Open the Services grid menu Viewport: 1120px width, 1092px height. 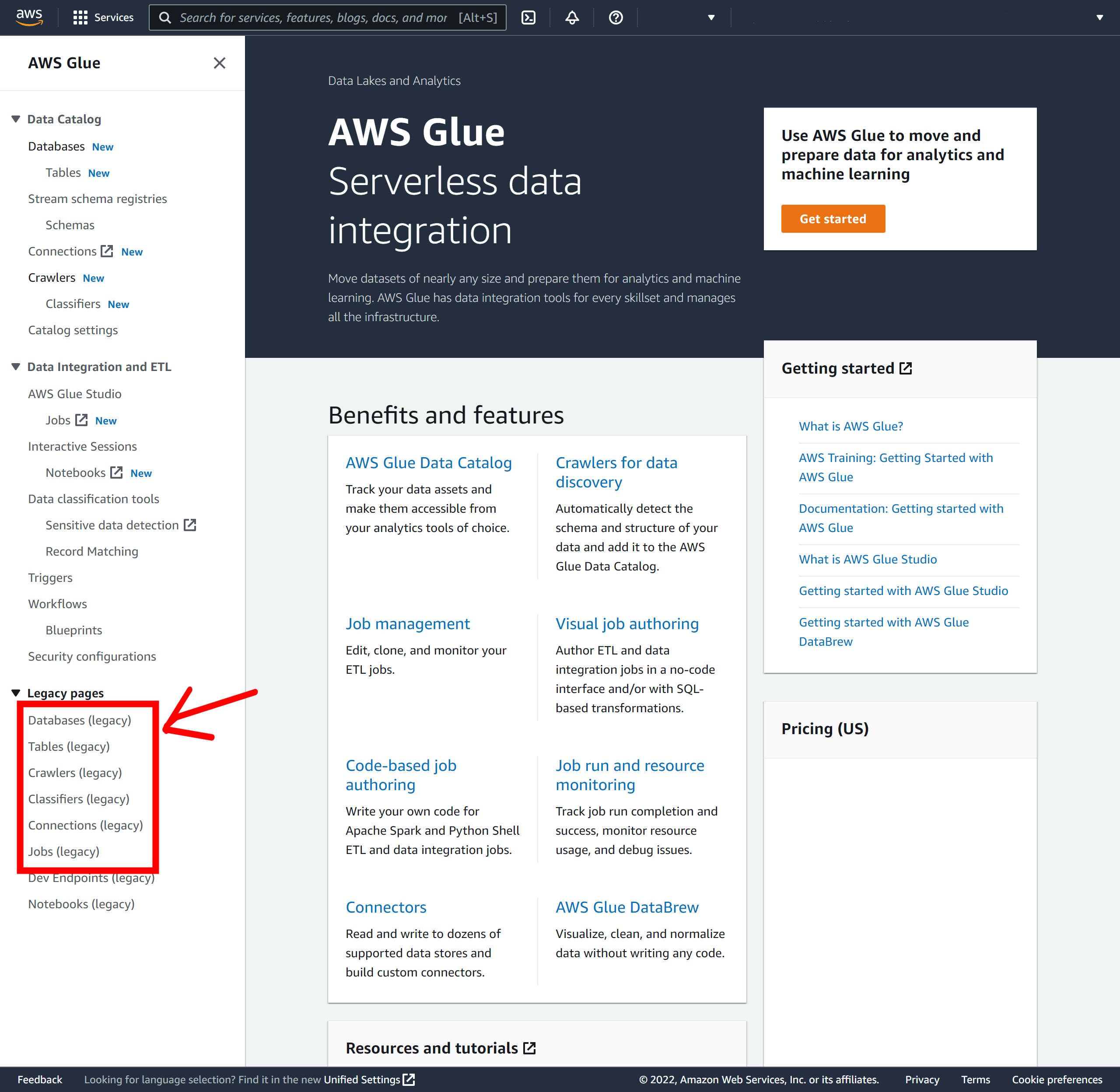click(104, 18)
